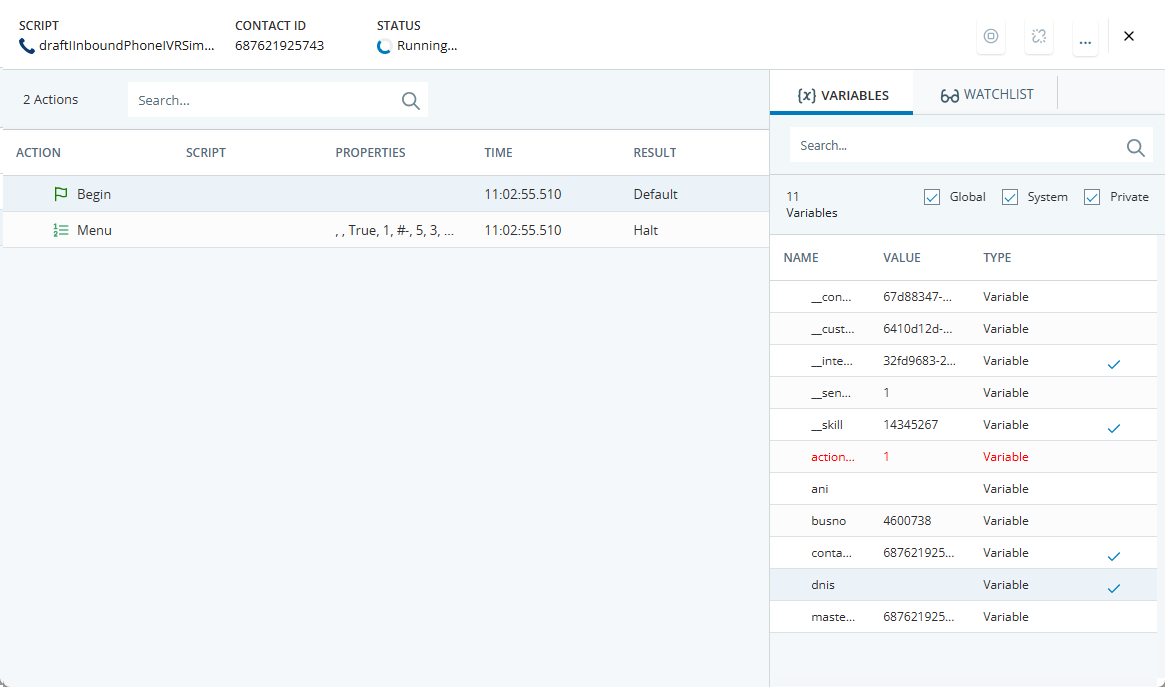
Task: Uncheck the Global variables checkbox
Action: 932,197
